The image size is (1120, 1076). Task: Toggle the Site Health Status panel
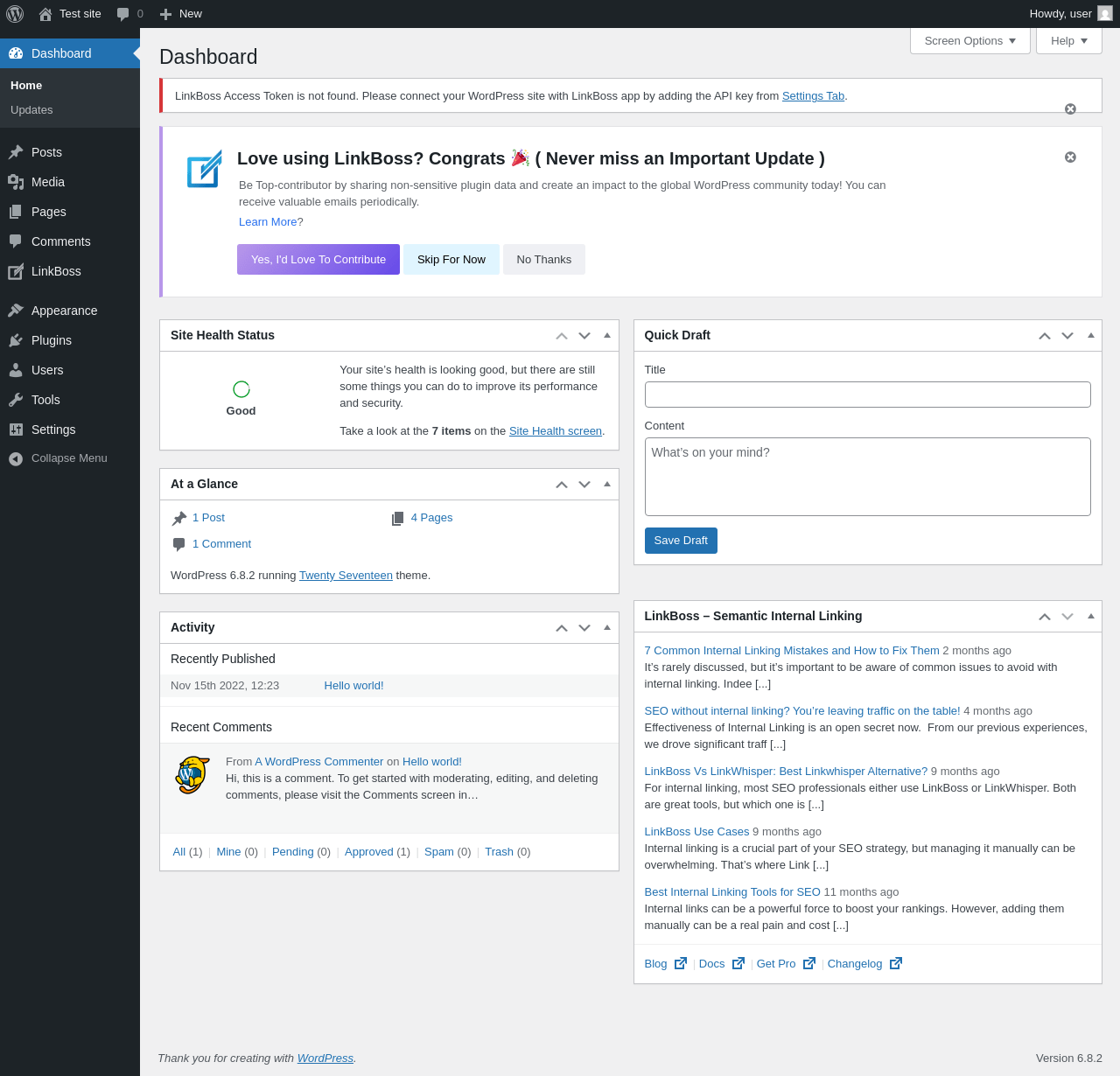(x=607, y=335)
